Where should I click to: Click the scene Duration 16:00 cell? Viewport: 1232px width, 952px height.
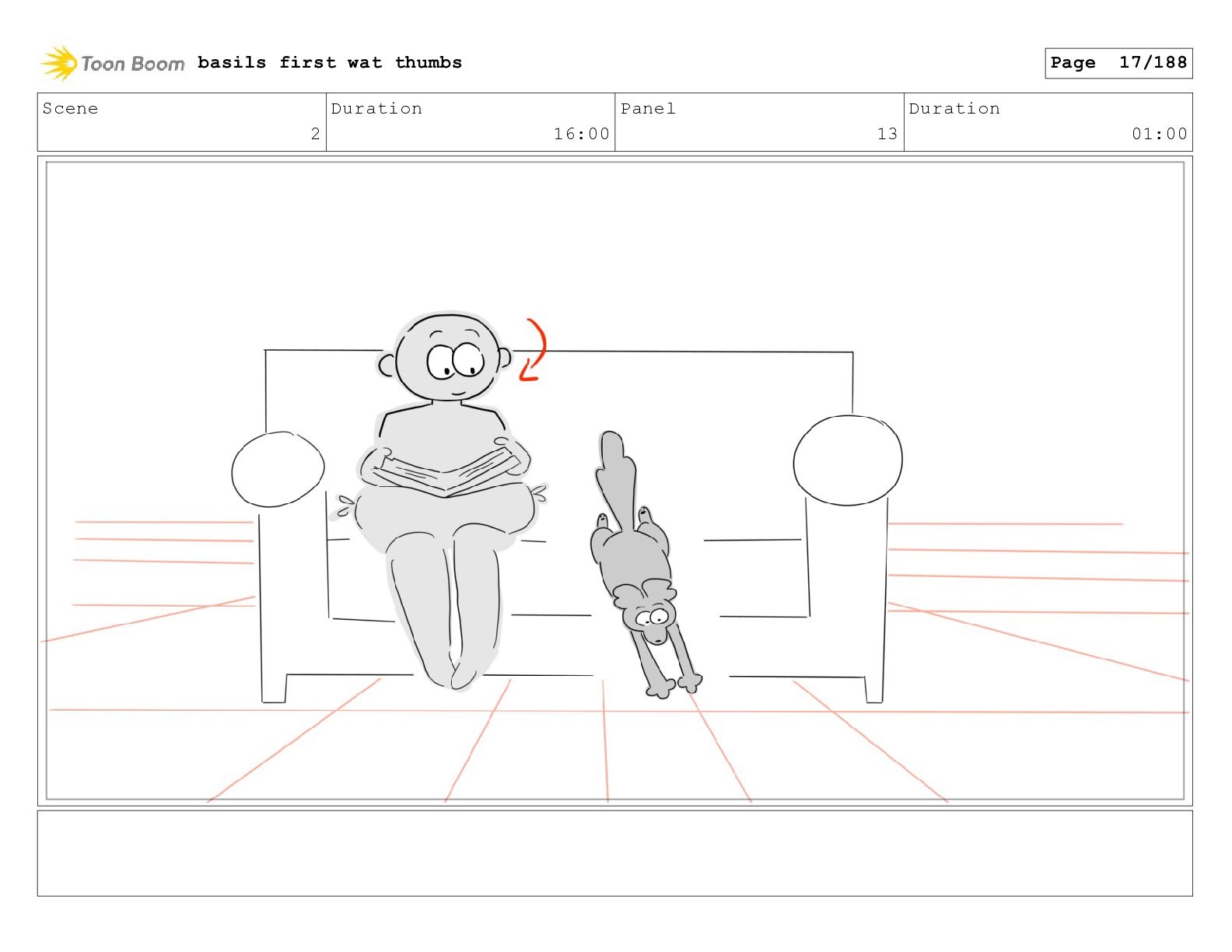click(471, 122)
